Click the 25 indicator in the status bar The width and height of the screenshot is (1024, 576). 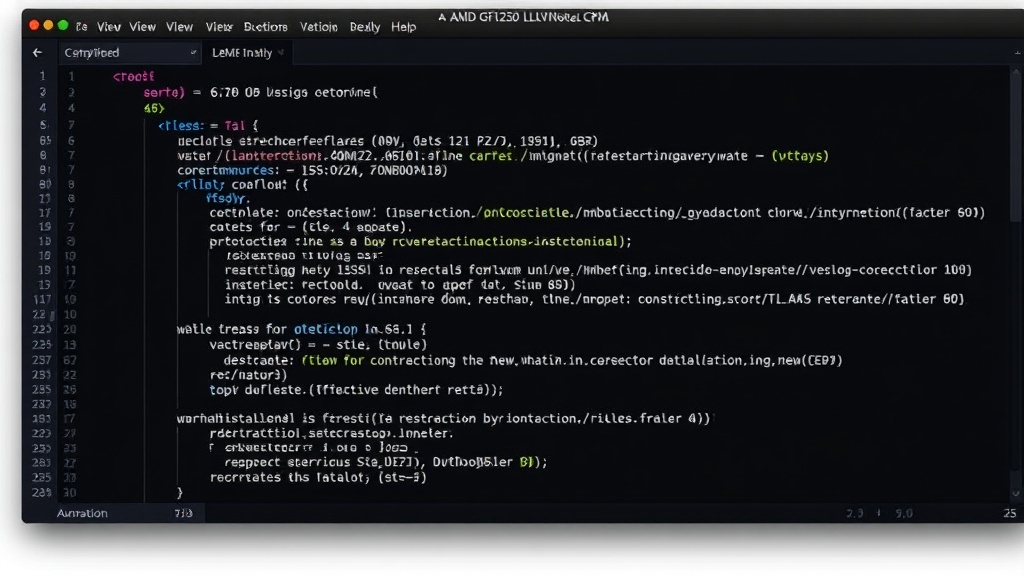[1010, 513]
